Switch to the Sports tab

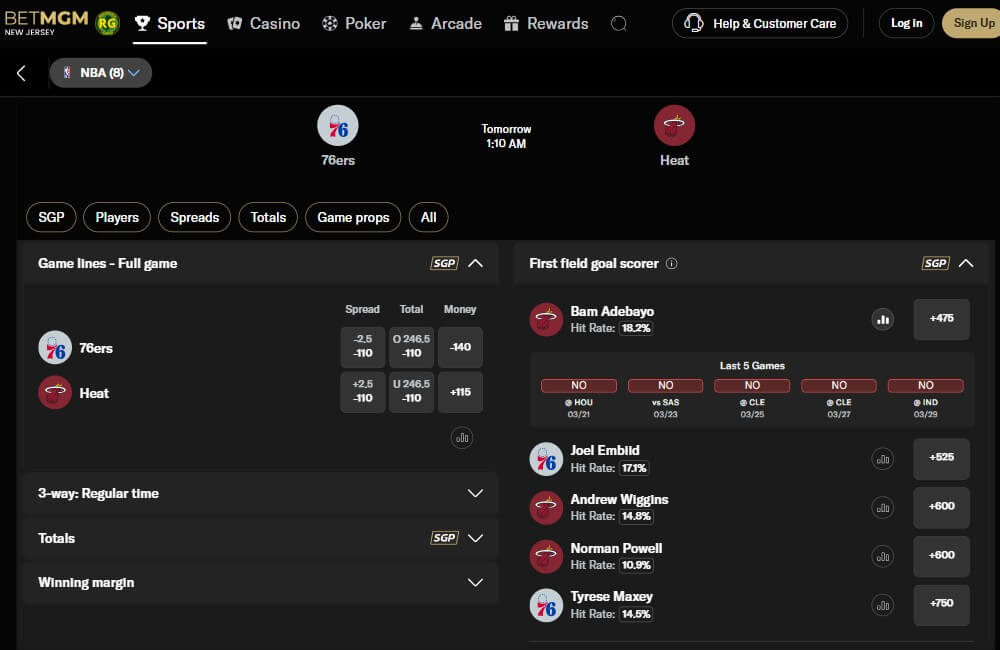pos(170,22)
